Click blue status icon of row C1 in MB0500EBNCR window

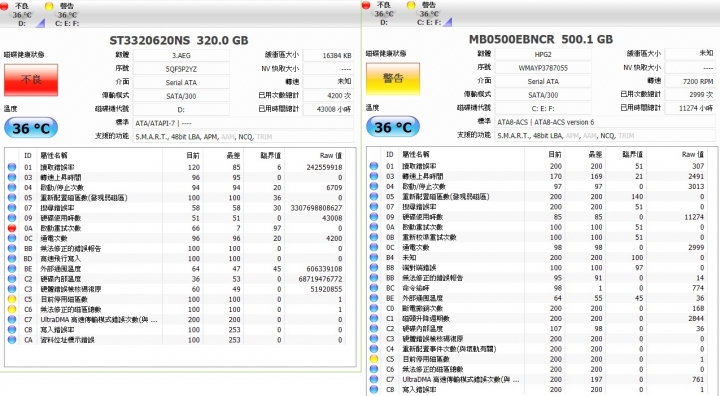point(374,318)
